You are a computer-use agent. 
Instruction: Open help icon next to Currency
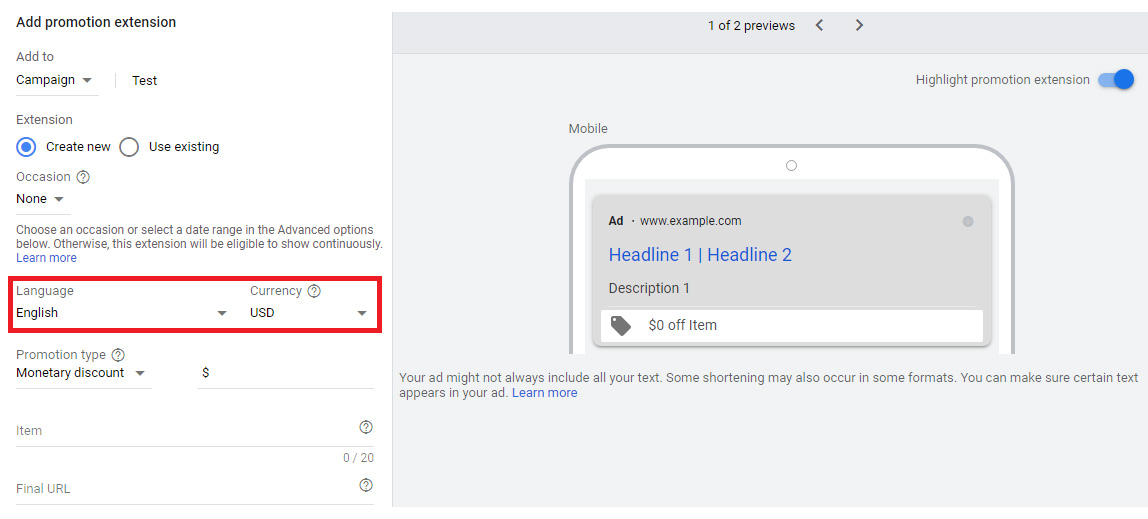click(x=314, y=291)
